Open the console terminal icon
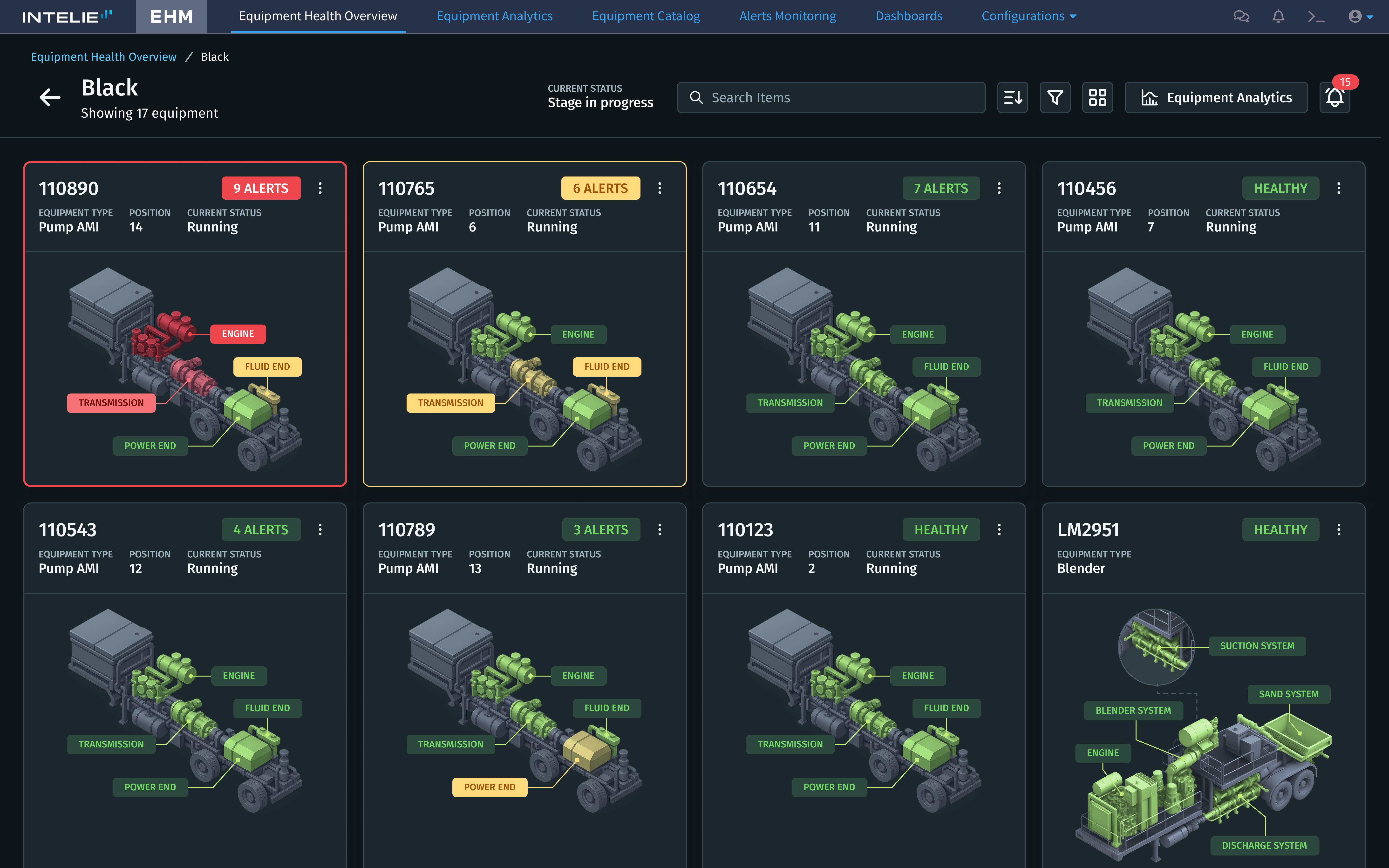Screen dimensions: 1389x868 point(1316,16)
